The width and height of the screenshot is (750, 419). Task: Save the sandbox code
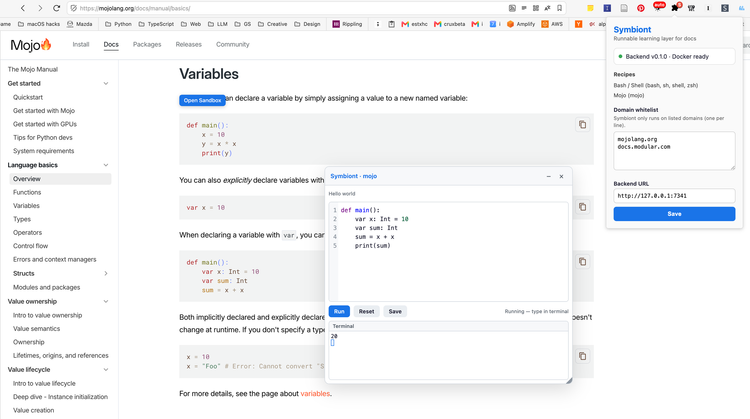coord(395,311)
